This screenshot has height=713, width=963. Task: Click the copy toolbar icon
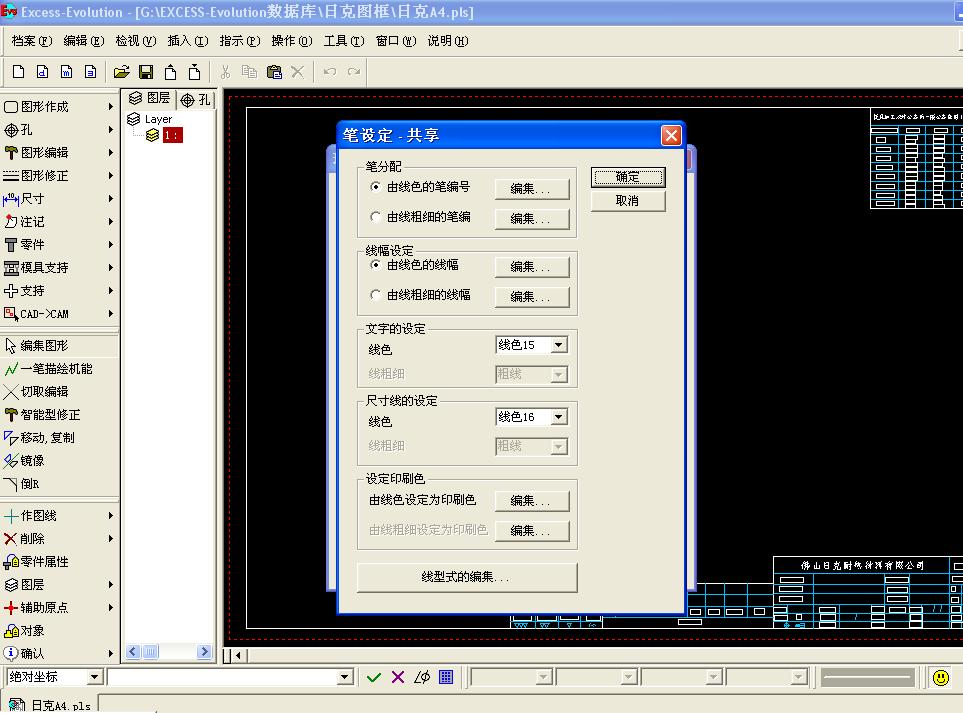coord(249,72)
